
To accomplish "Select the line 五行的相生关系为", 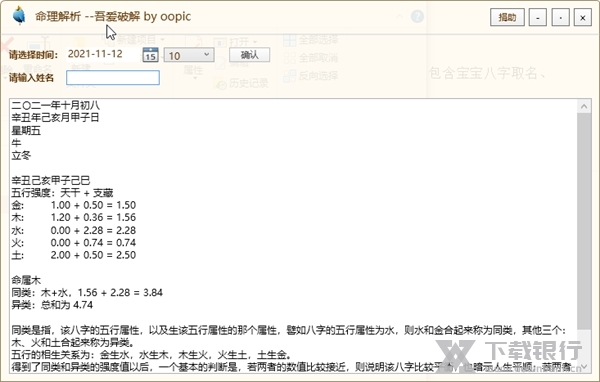I will pos(152,354).
